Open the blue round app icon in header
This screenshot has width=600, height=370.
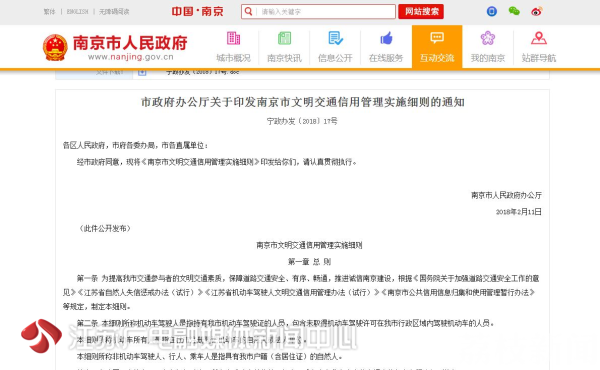492,11
